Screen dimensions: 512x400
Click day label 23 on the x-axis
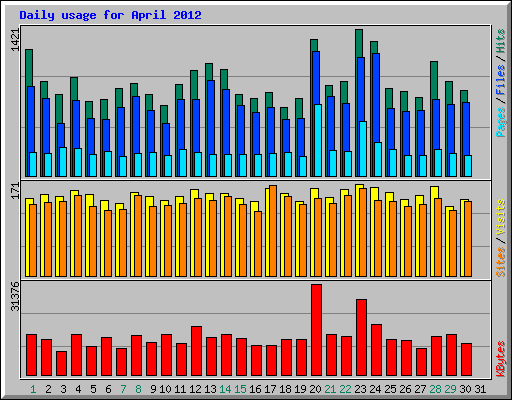pyautogui.click(x=360, y=389)
